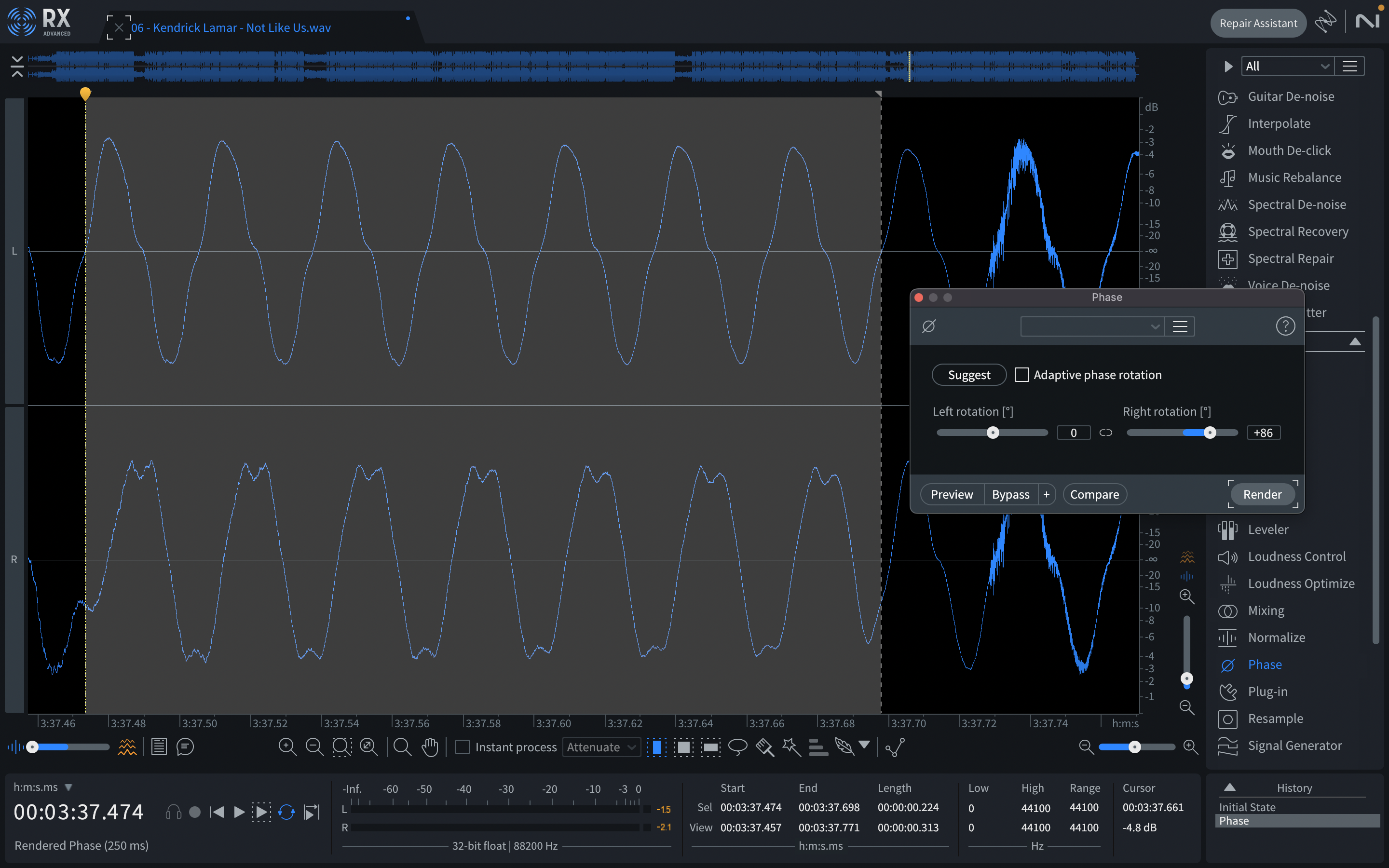Open the help icon in Phase window

pos(1285,326)
